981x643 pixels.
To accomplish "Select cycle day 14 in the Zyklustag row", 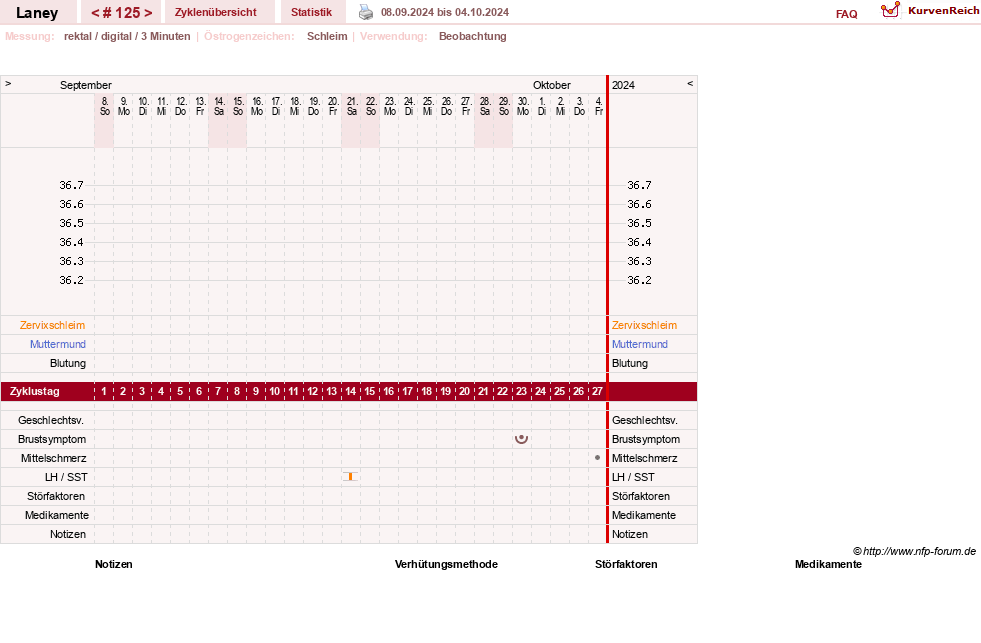I will (350, 391).
